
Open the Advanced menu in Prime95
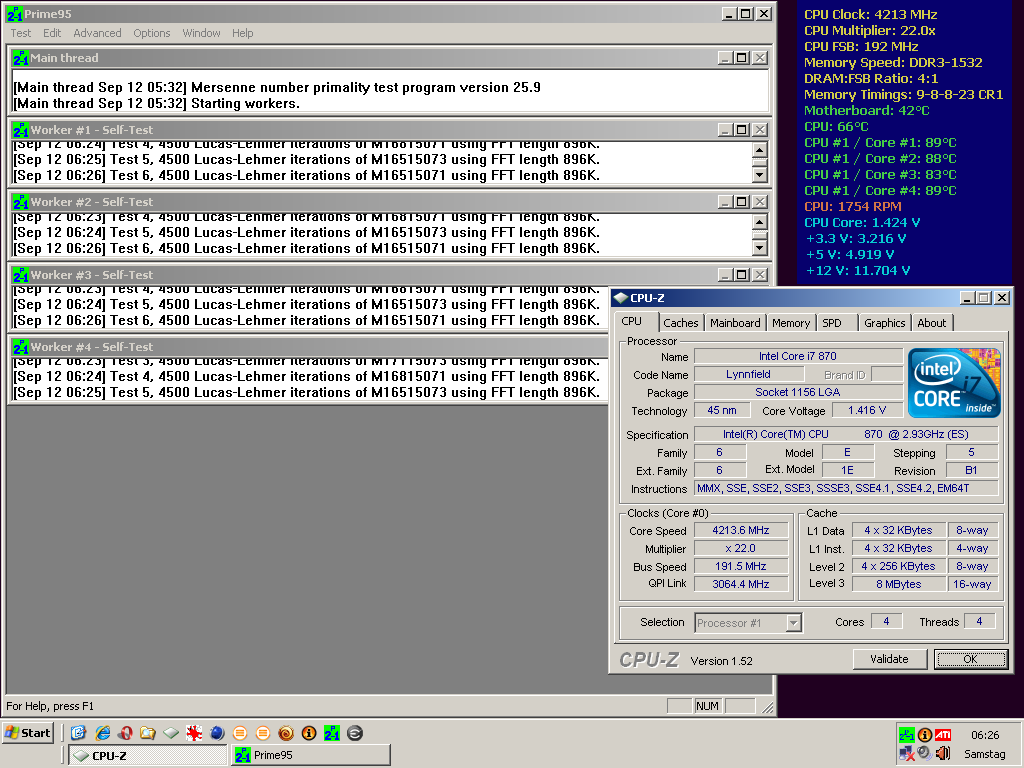[x=97, y=33]
